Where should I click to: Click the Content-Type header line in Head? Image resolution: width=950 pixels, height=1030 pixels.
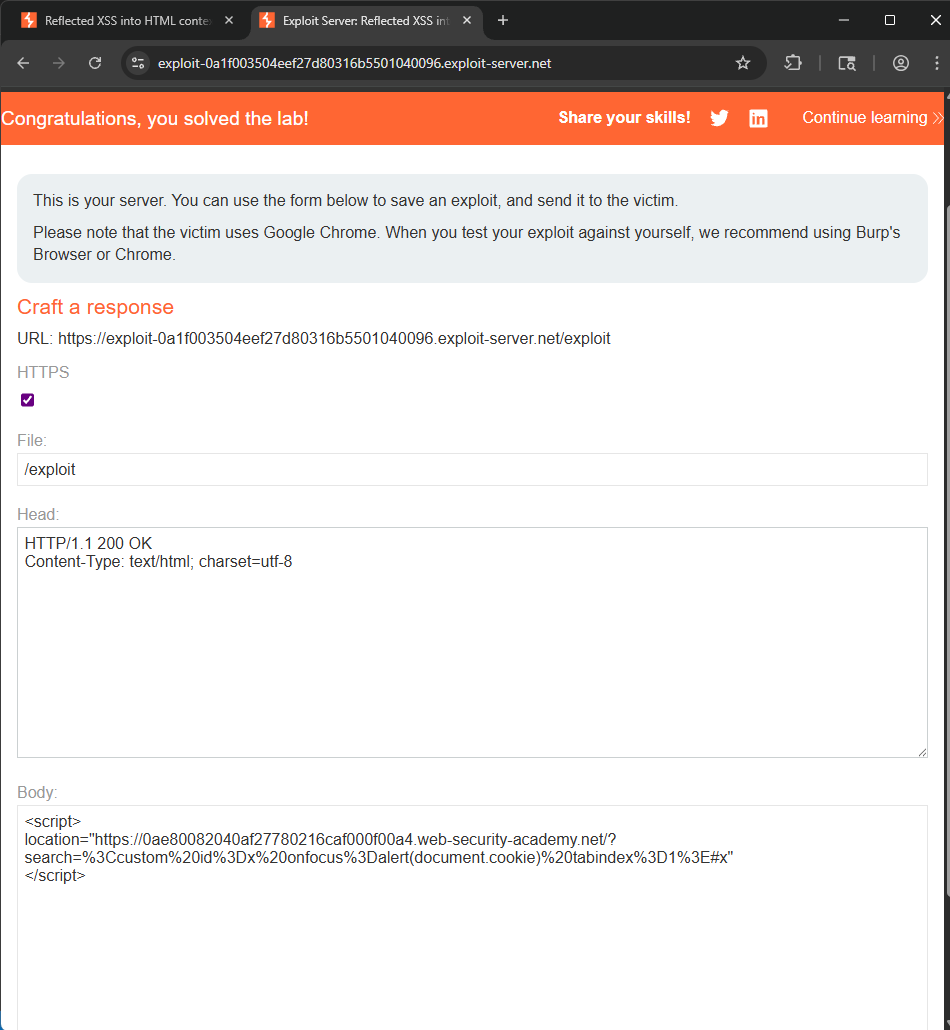(x=158, y=562)
